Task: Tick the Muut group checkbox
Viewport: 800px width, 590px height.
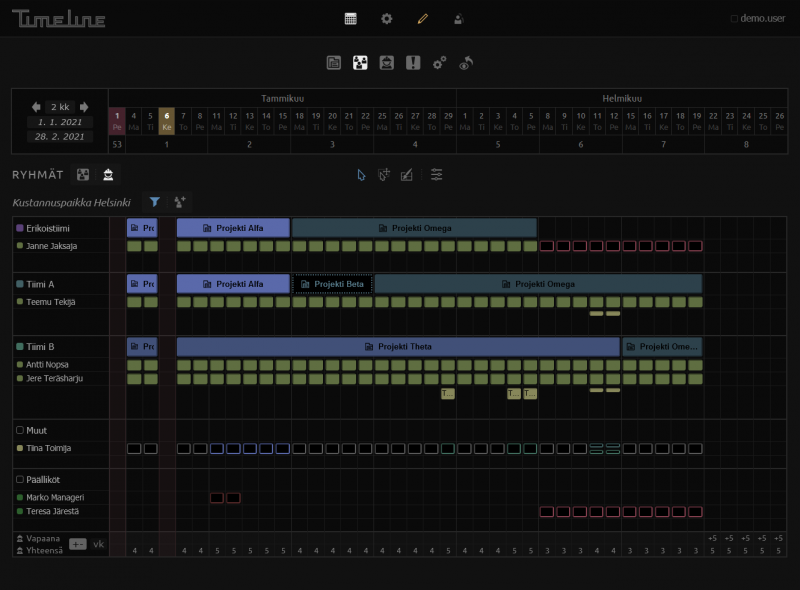Action: (x=20, y=430)
